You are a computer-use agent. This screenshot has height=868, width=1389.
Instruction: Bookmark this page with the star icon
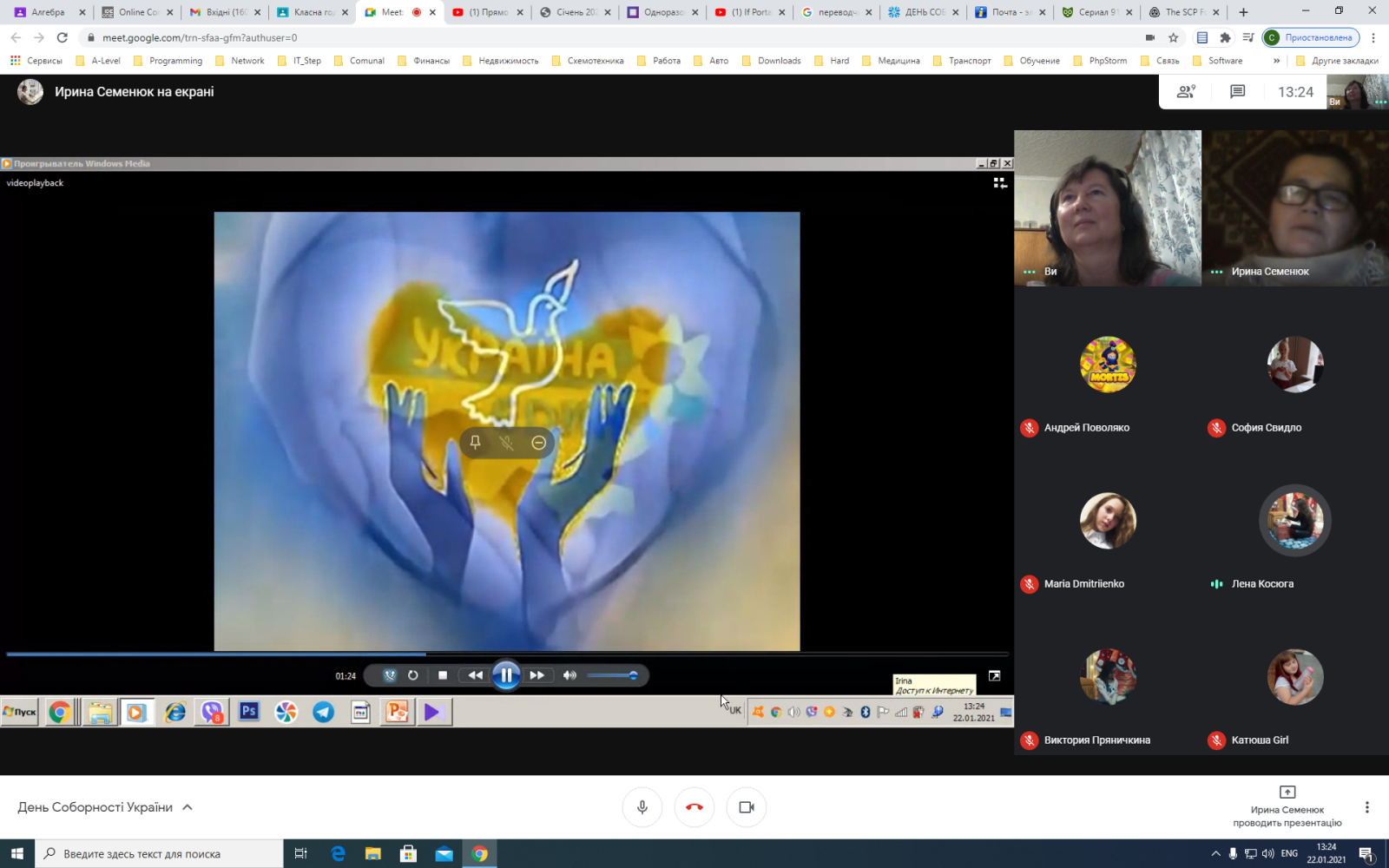tap(1173, 37)
